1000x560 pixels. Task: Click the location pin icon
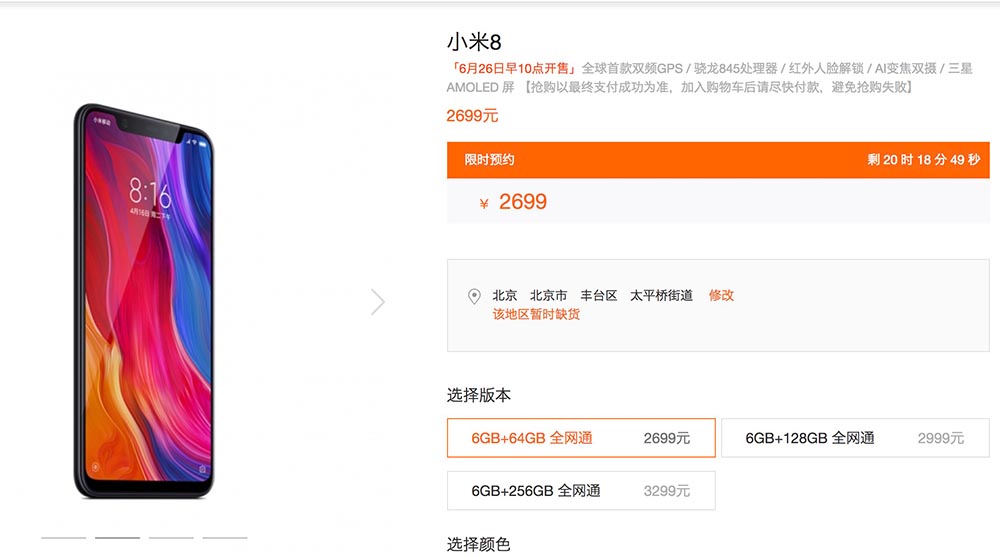[474, 296]
